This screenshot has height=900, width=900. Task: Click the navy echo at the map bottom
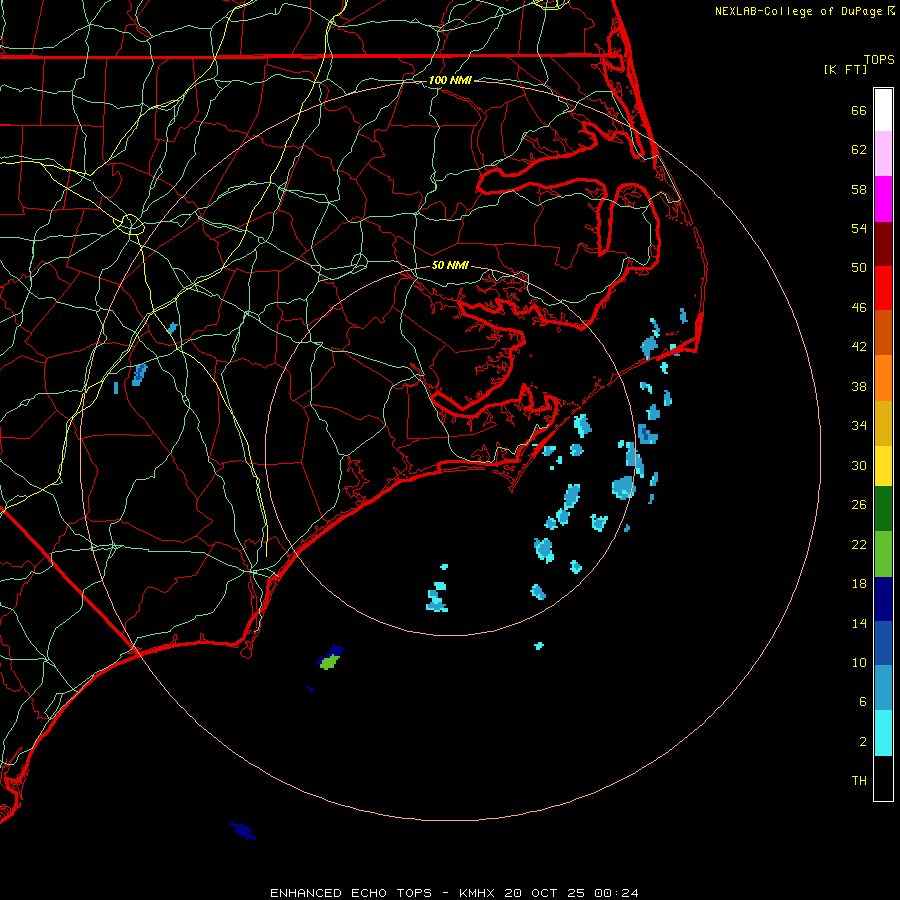(x=243, y=831)
